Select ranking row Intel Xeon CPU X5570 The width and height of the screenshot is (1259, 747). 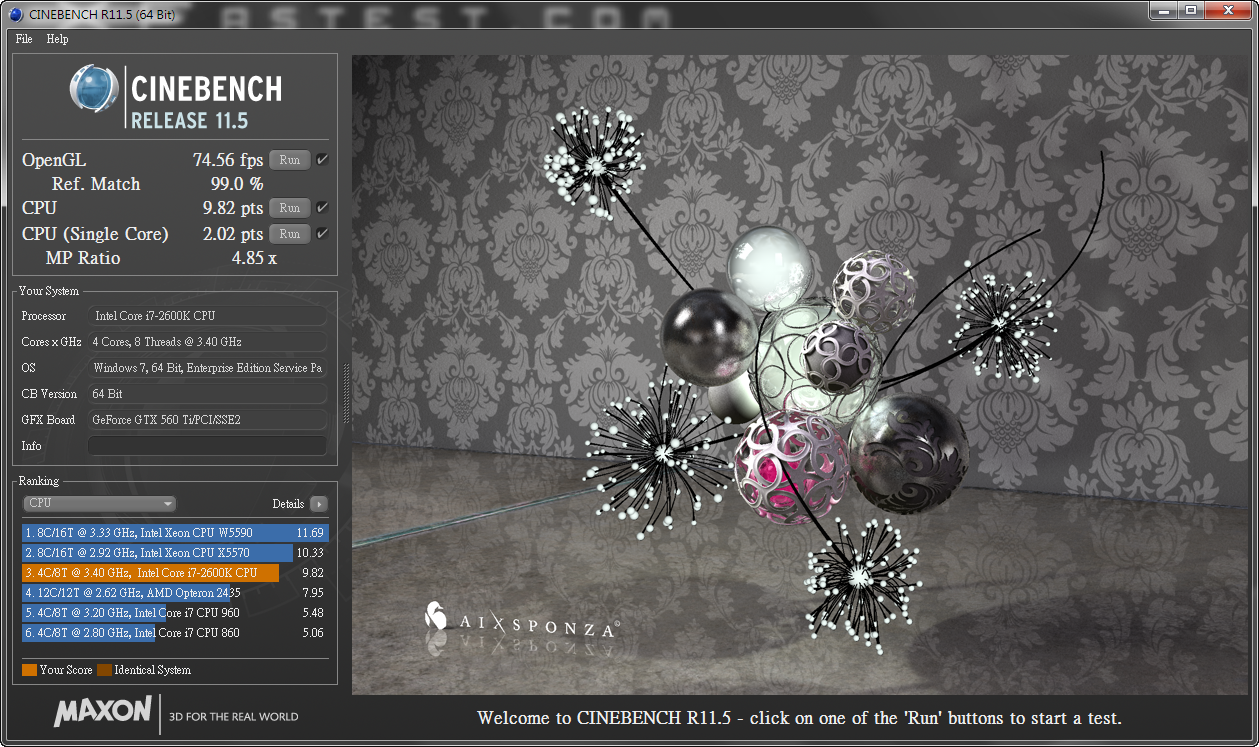click(x=175, y=553)
